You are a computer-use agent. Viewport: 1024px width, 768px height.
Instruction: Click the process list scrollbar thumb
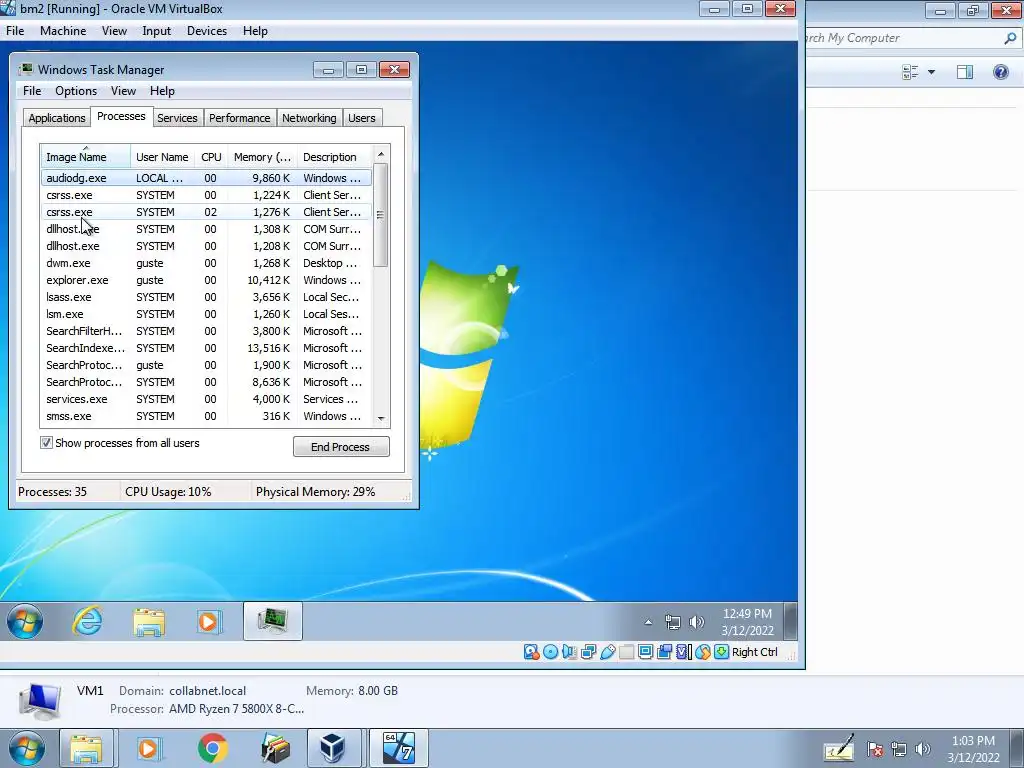coord(381,215)
